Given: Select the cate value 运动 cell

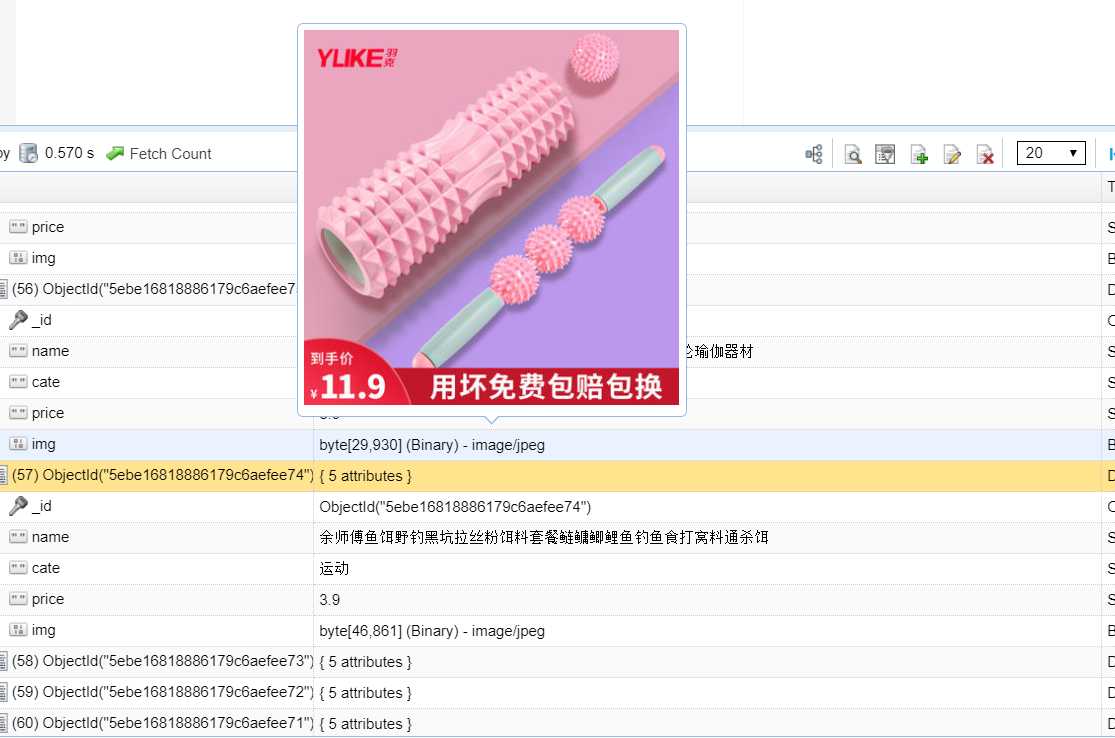Looking at the screenshot, I should tap(335, 568).
